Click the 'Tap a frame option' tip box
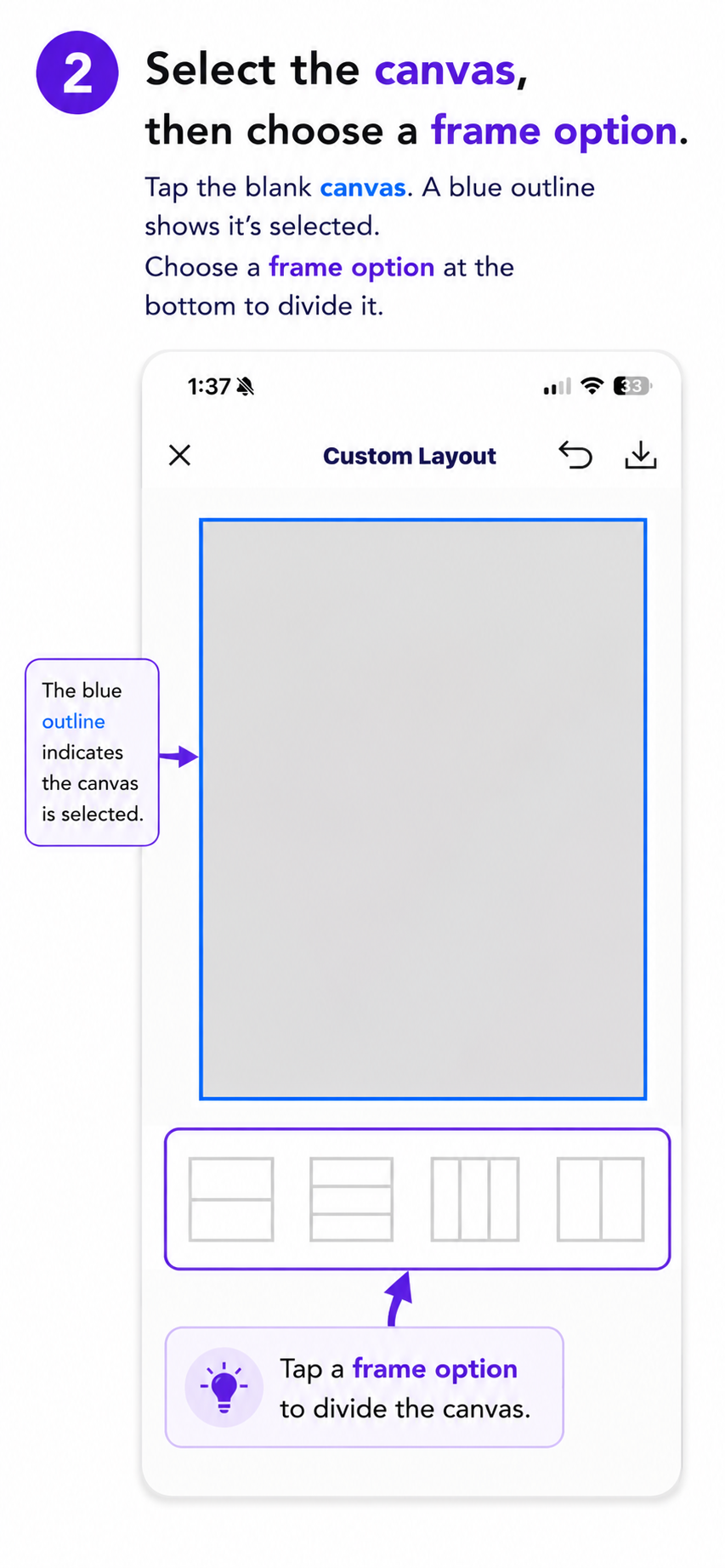This screenshot has width=725, height=1568. (x=365, y=1387)
